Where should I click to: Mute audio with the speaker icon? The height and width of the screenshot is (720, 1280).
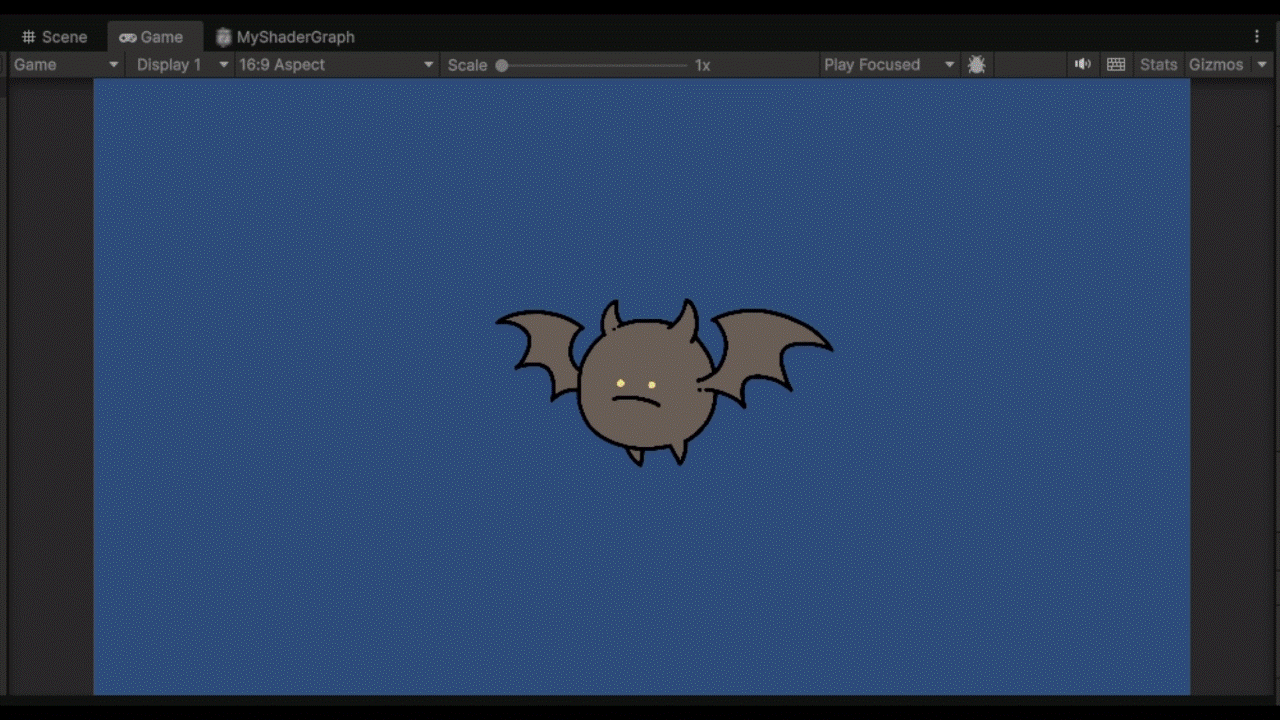[x=1082, y=65]
